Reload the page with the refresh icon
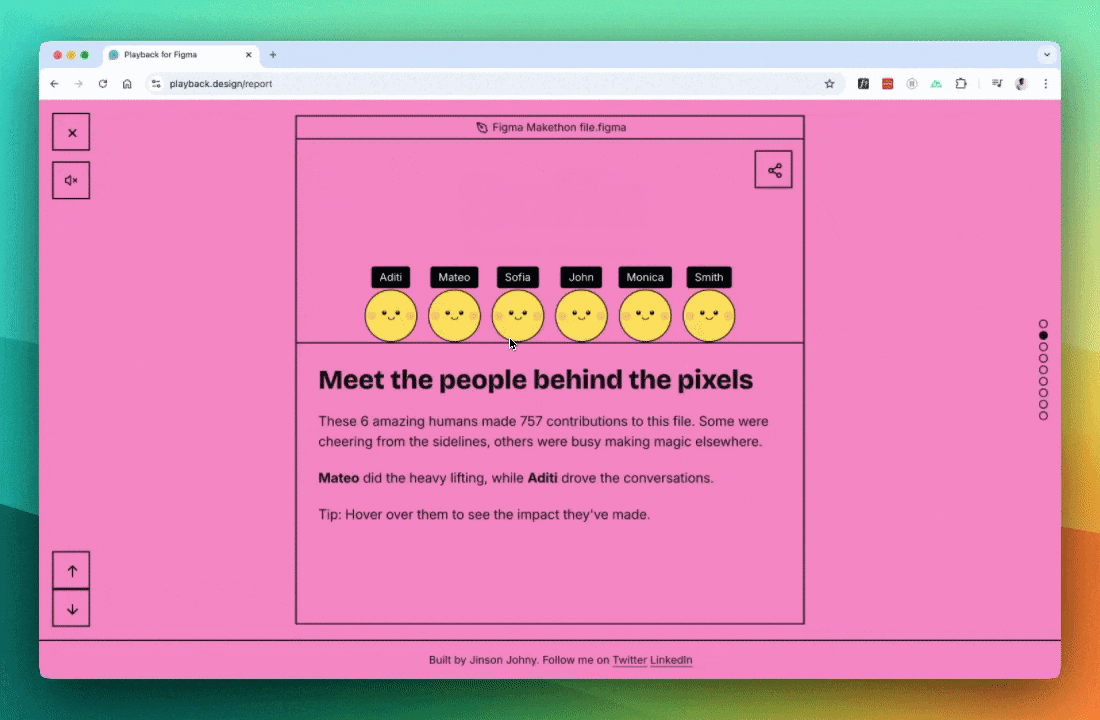 [103, 84]
